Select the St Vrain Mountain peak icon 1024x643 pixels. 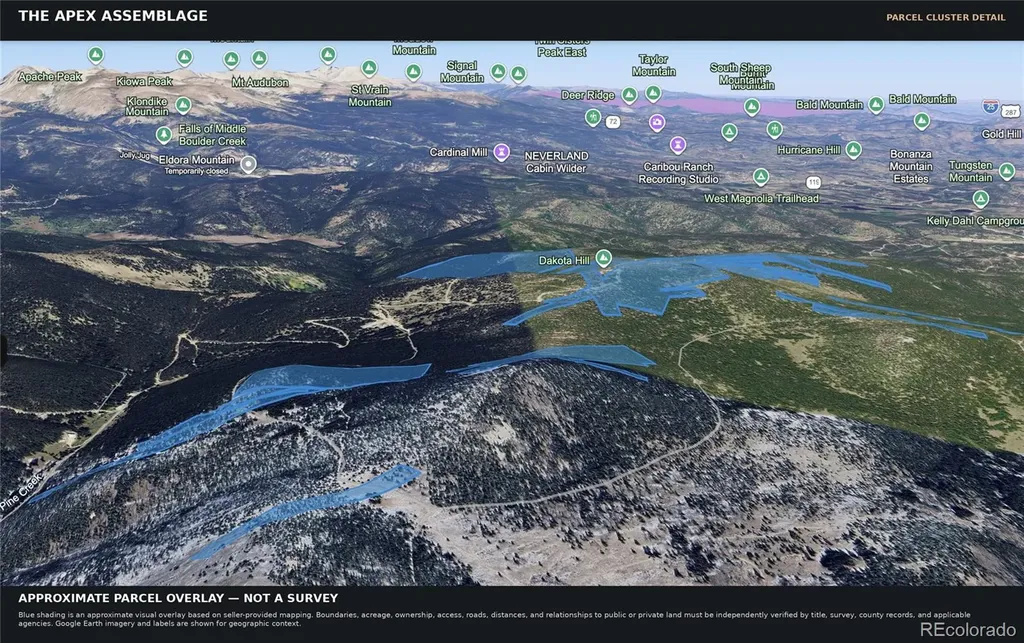tap(370, 68)
